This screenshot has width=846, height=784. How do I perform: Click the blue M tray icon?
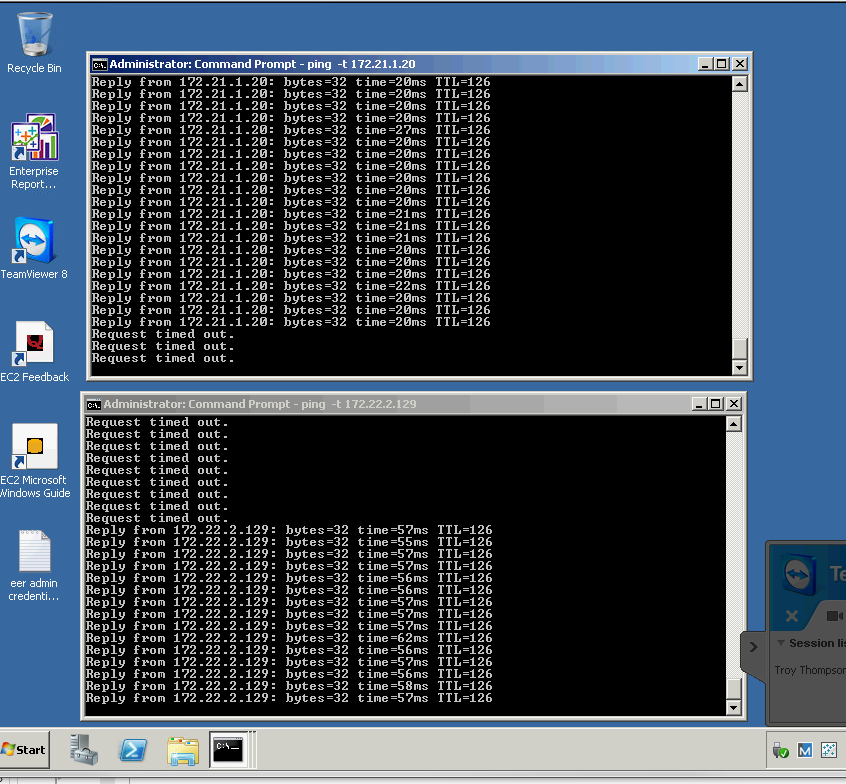[x=804, y=750]
